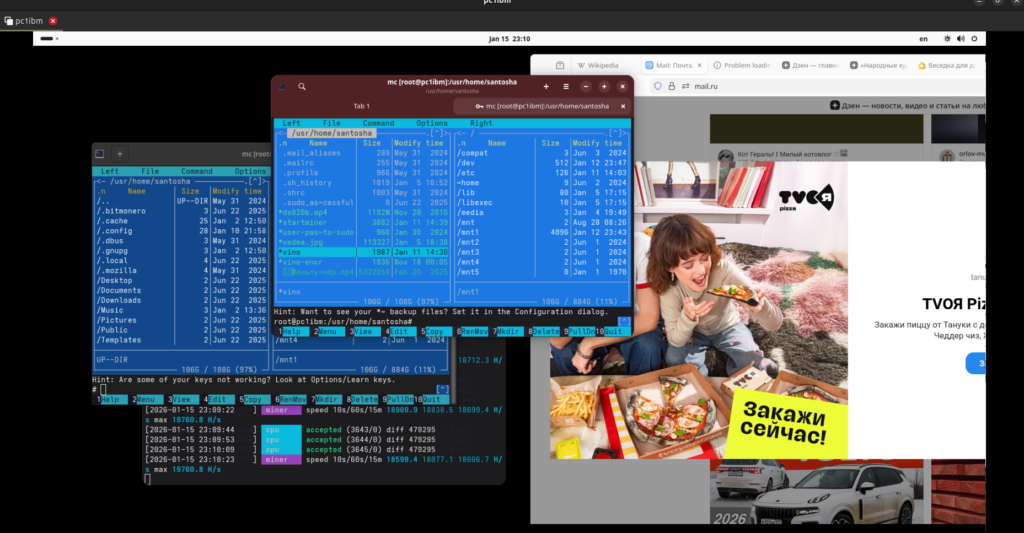Click the new tab plus in background terminal

click(119, 154)
